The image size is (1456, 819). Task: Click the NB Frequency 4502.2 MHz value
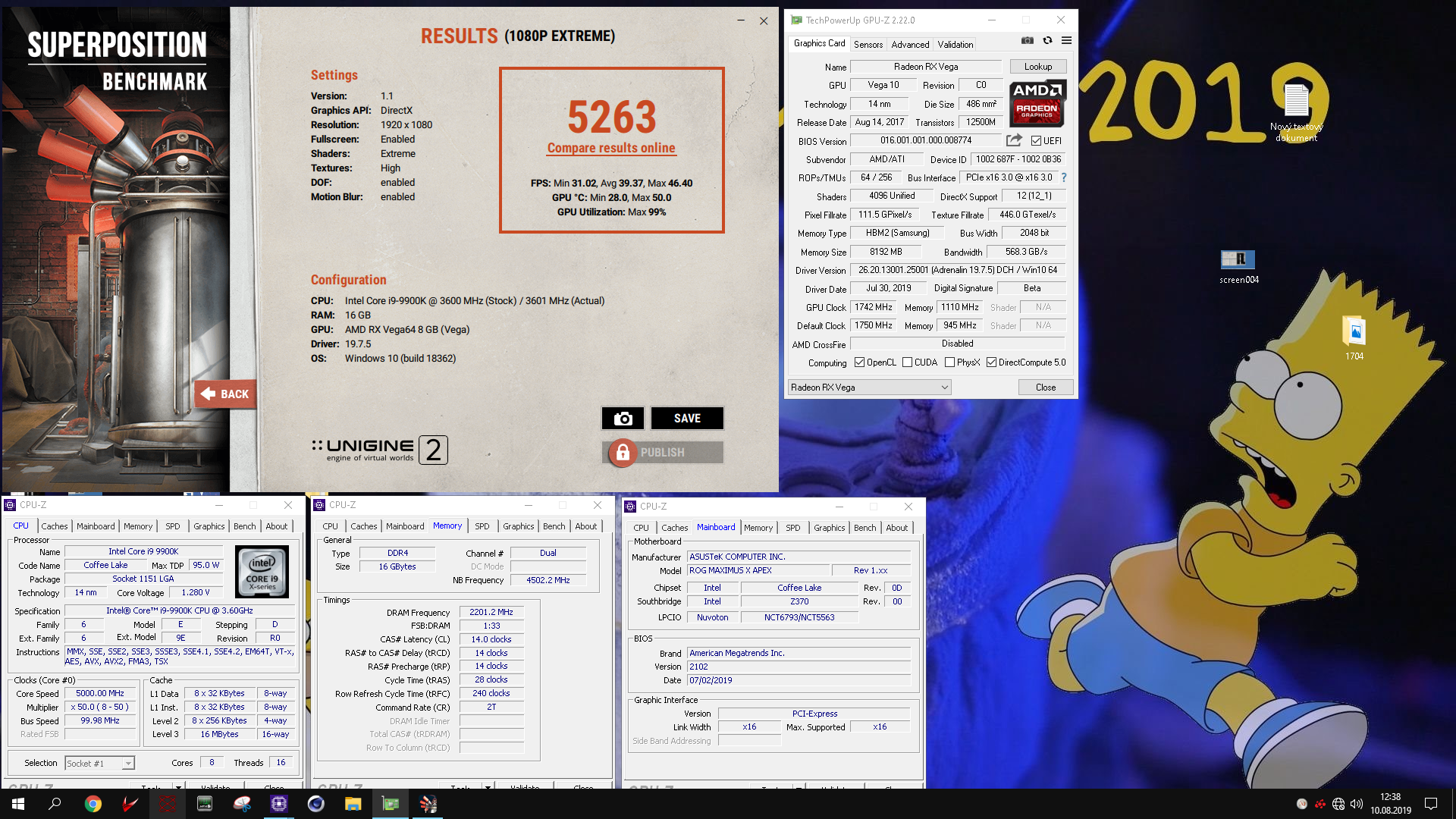[x=548, y=580]
